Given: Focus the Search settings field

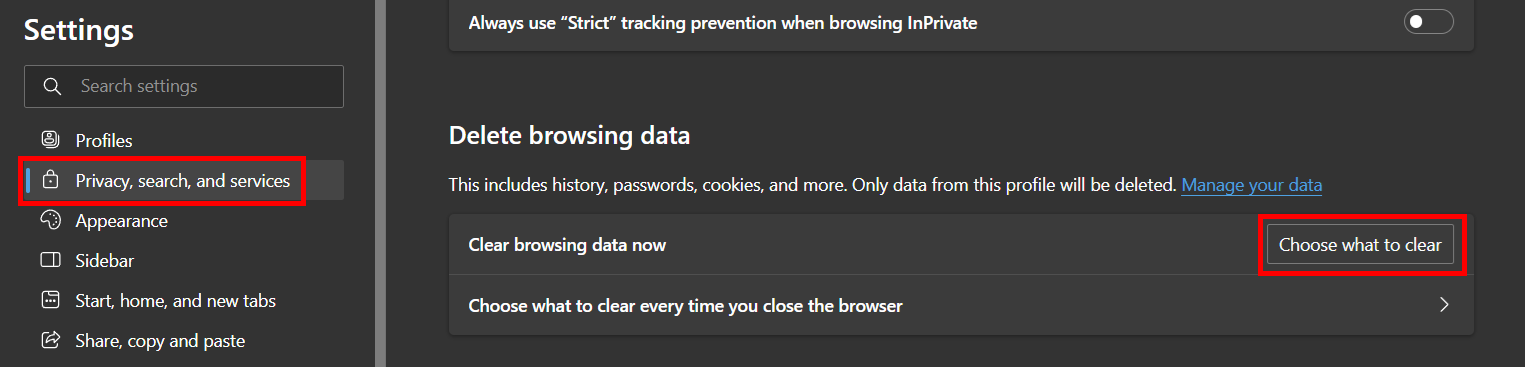Looking at the screenshot, I should pyautogui.click(x=184, y=86).
